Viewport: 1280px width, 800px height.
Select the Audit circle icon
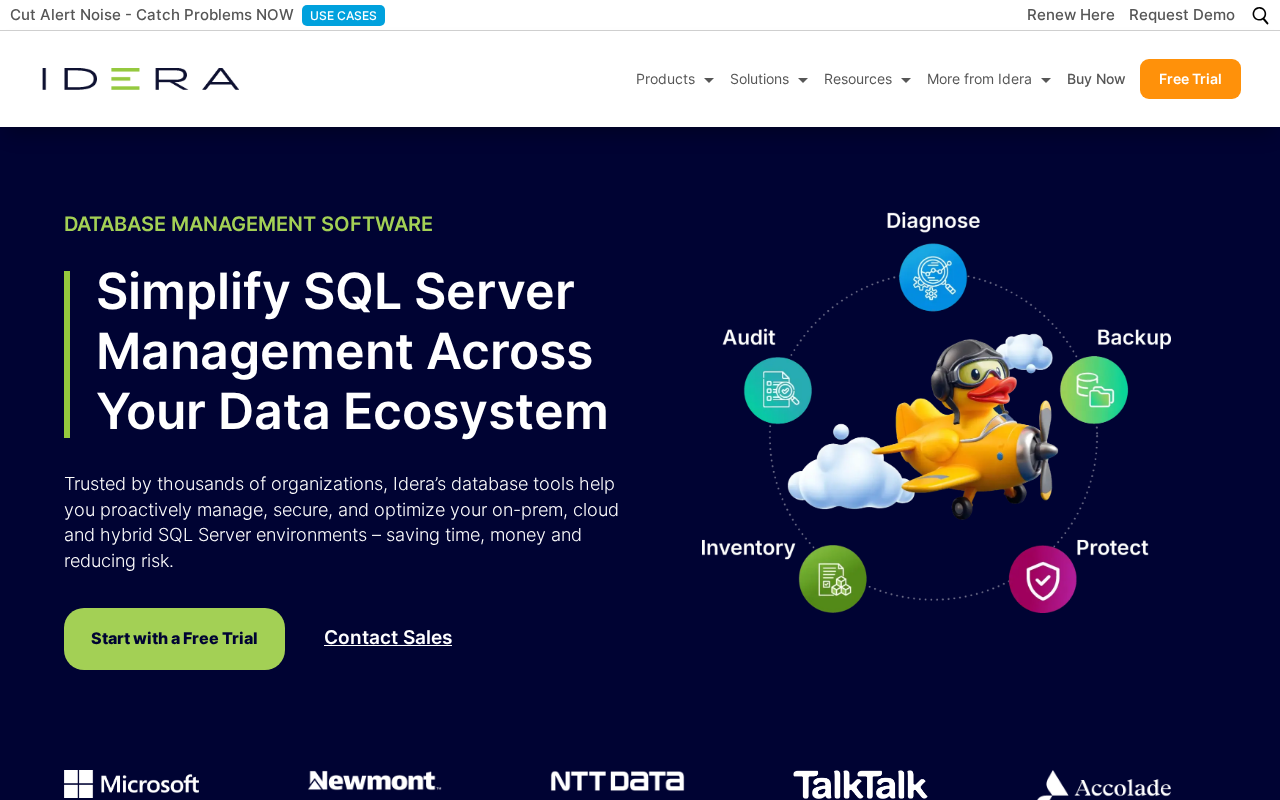[778, 390]
